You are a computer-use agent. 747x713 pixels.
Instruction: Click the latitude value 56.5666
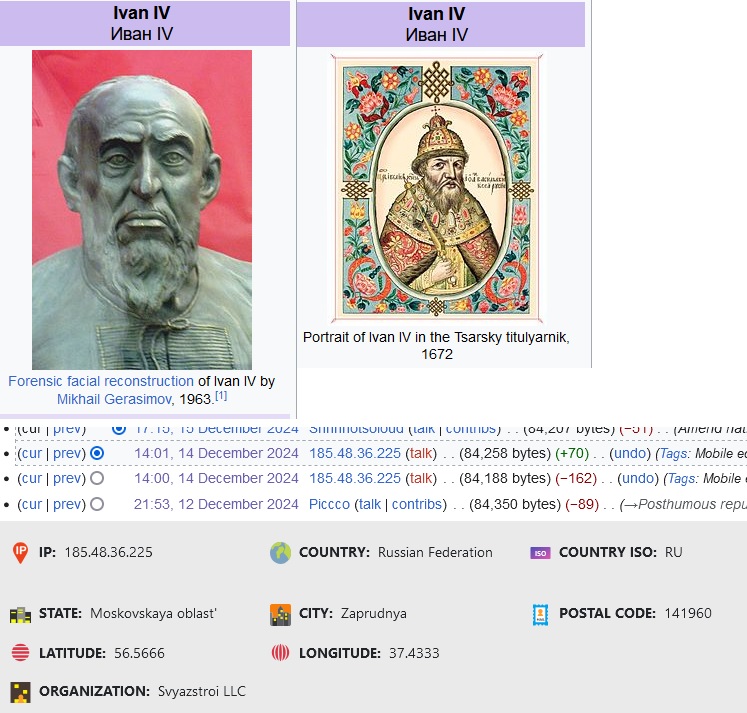pos(139,653)
